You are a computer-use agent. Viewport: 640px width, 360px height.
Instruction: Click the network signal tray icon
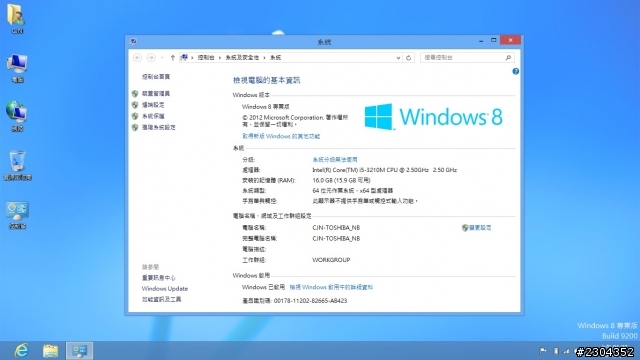567,351
